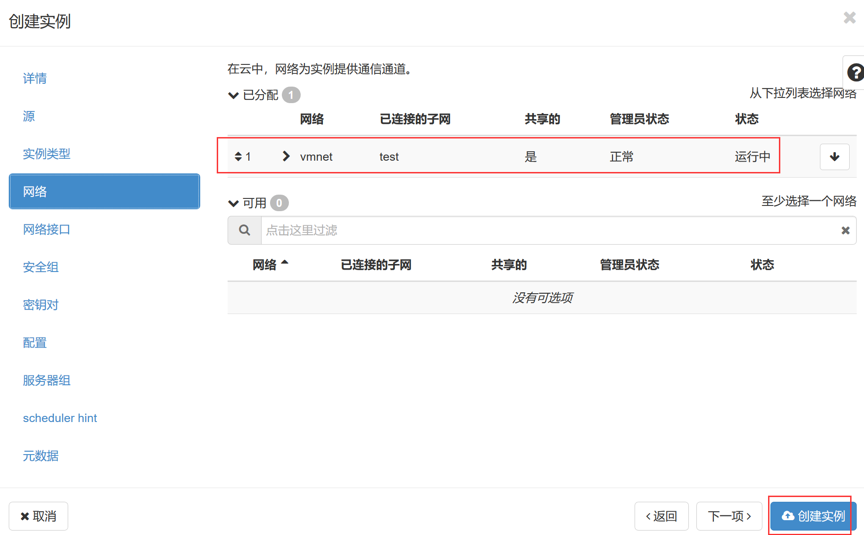Open the 详情 step
The image size is (864, 535).
click(x=34, y=78)
